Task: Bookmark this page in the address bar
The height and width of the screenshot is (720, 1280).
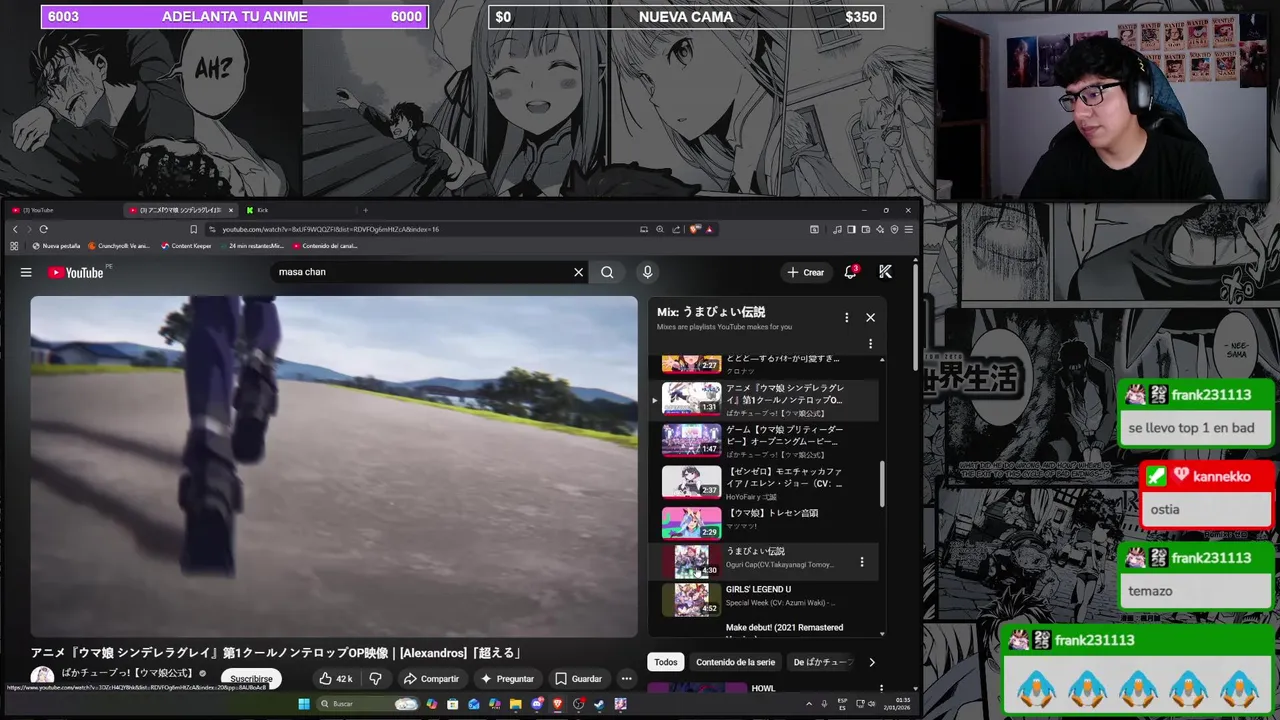Action: pos(193,229)
